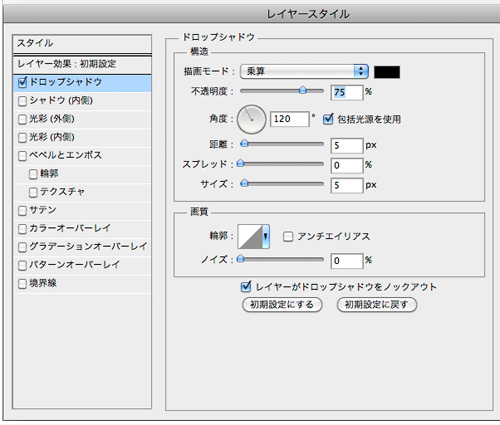Image resolution: width=500 pixels, height=425 pixels.
Task: Click the 距離 distance slider handle
Action: (245, 143)
